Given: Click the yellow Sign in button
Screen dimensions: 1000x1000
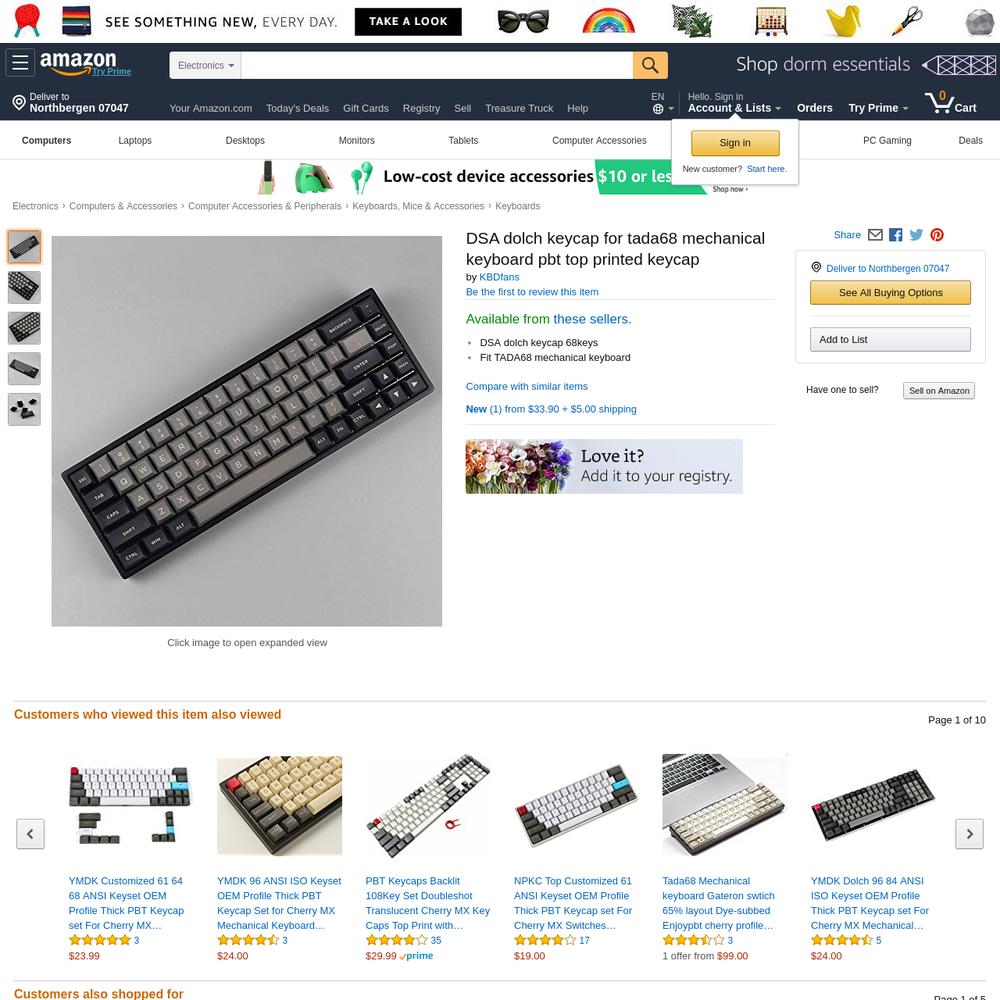Looking at the screenshot, I should 735,143.
